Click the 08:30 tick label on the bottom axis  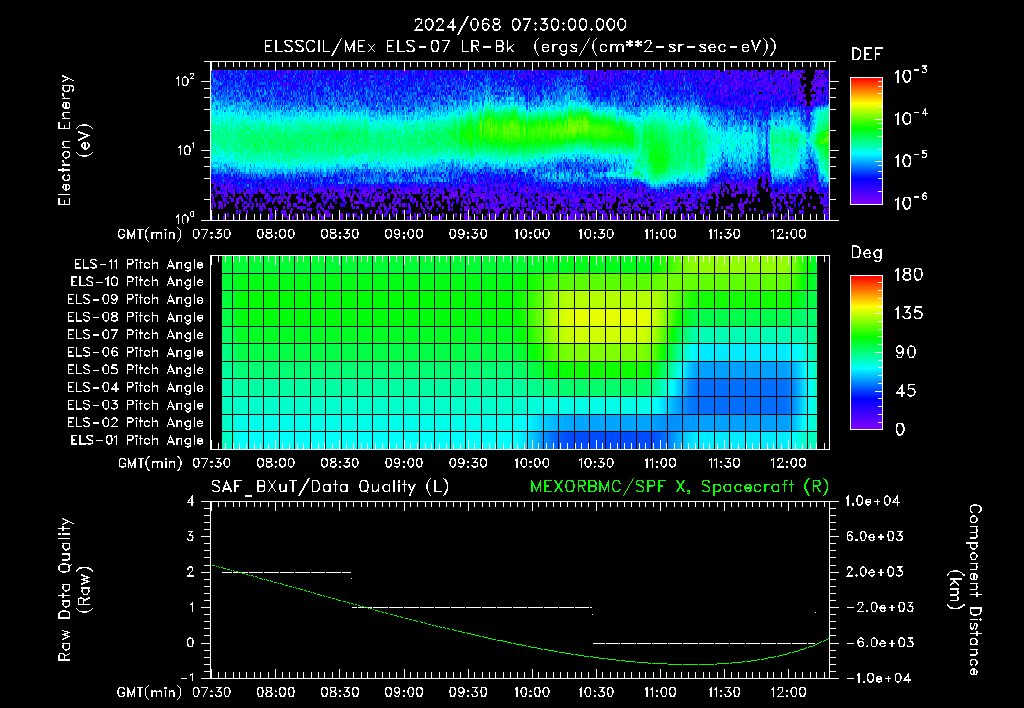click(x=340, y=692)
